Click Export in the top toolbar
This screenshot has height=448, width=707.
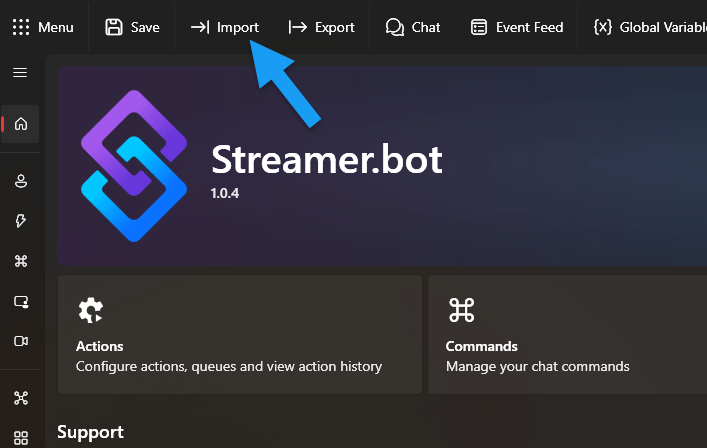321,27
